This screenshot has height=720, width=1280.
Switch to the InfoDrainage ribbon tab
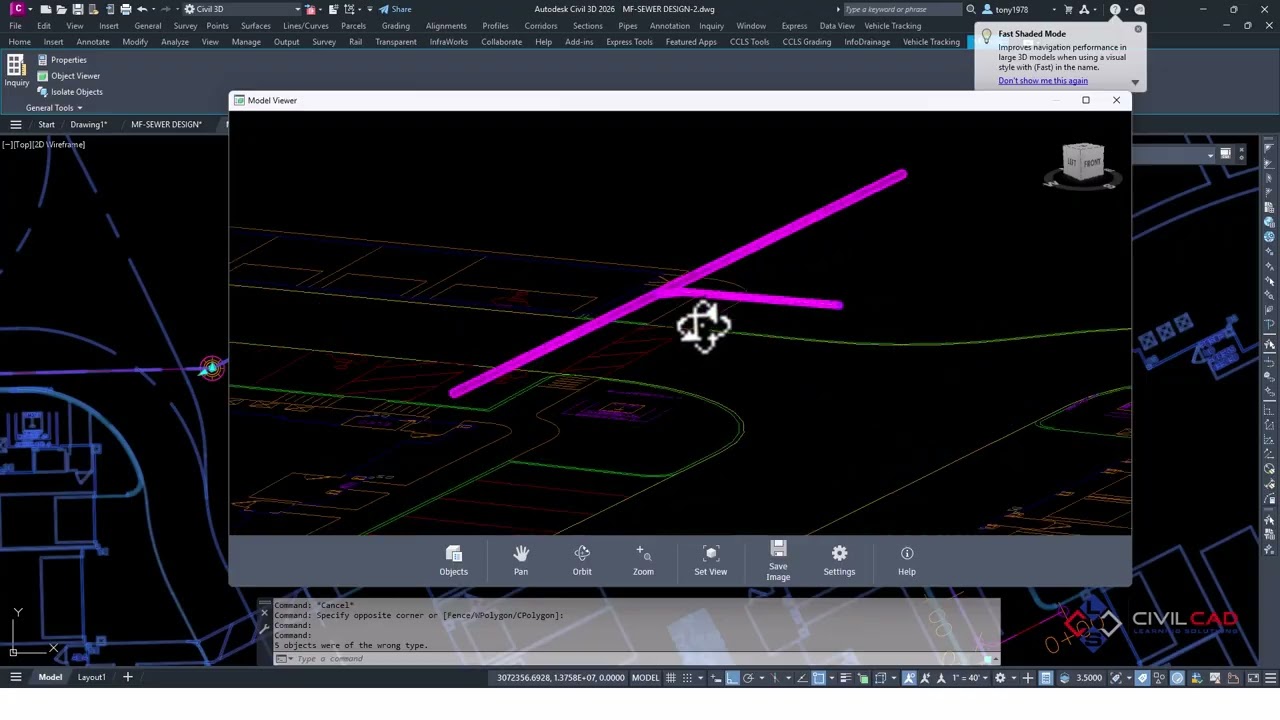pyautogui.click(x=867, y=42)
